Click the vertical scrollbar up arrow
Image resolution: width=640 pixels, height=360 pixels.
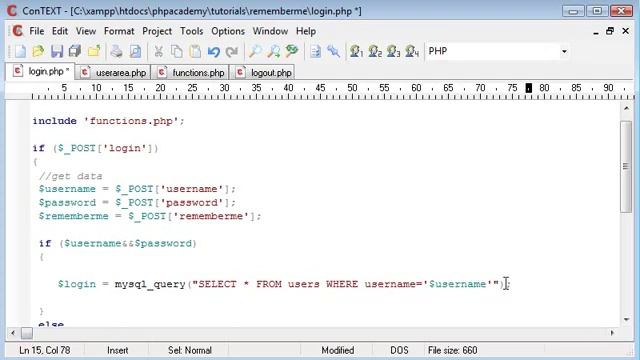click(626, 109)
